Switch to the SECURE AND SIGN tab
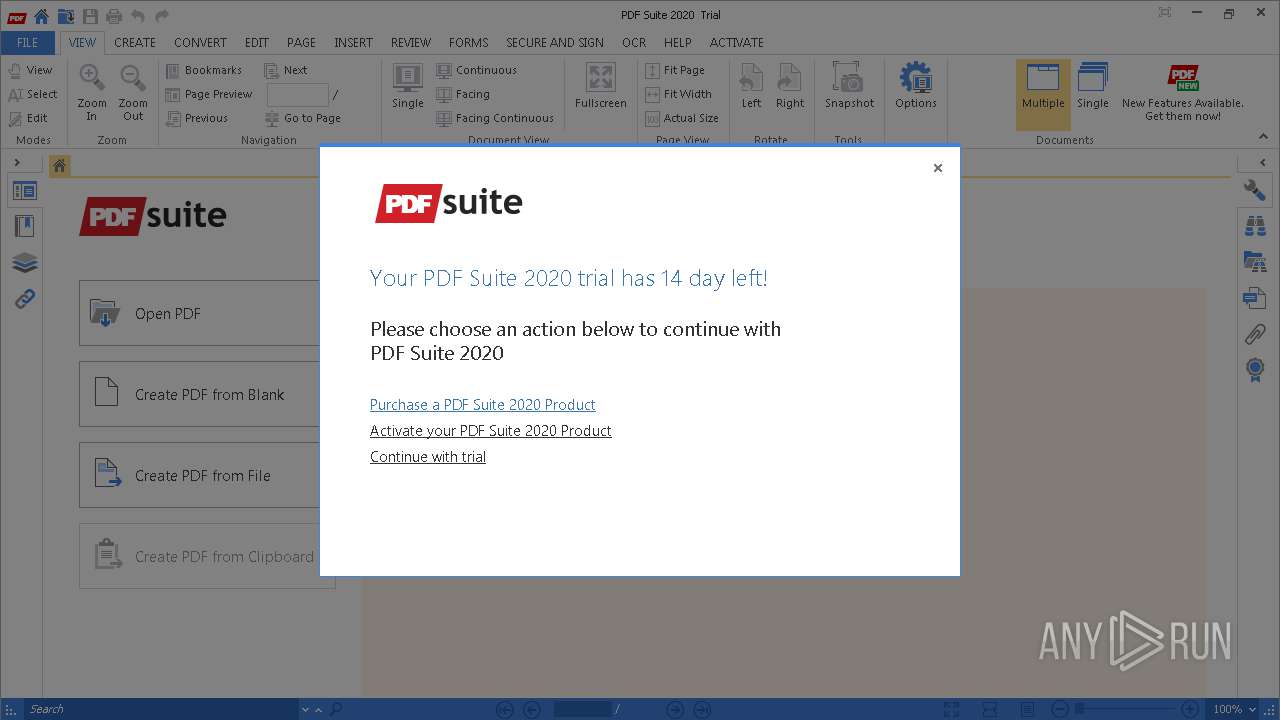 click(x=555, y=42)
